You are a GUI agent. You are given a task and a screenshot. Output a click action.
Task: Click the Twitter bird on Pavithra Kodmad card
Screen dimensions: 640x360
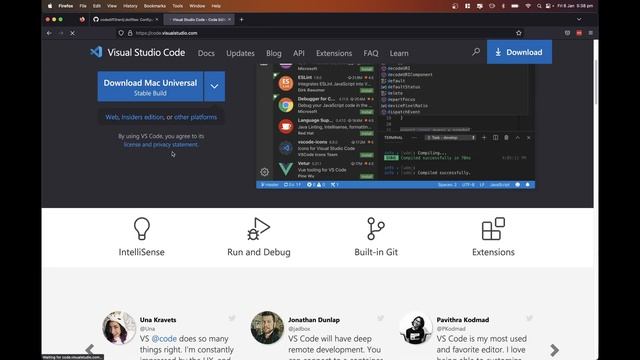529,318
